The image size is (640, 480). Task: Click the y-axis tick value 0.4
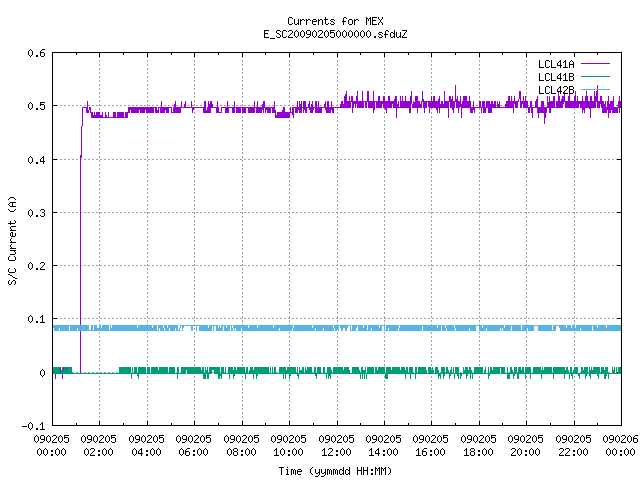pos(36,160)
